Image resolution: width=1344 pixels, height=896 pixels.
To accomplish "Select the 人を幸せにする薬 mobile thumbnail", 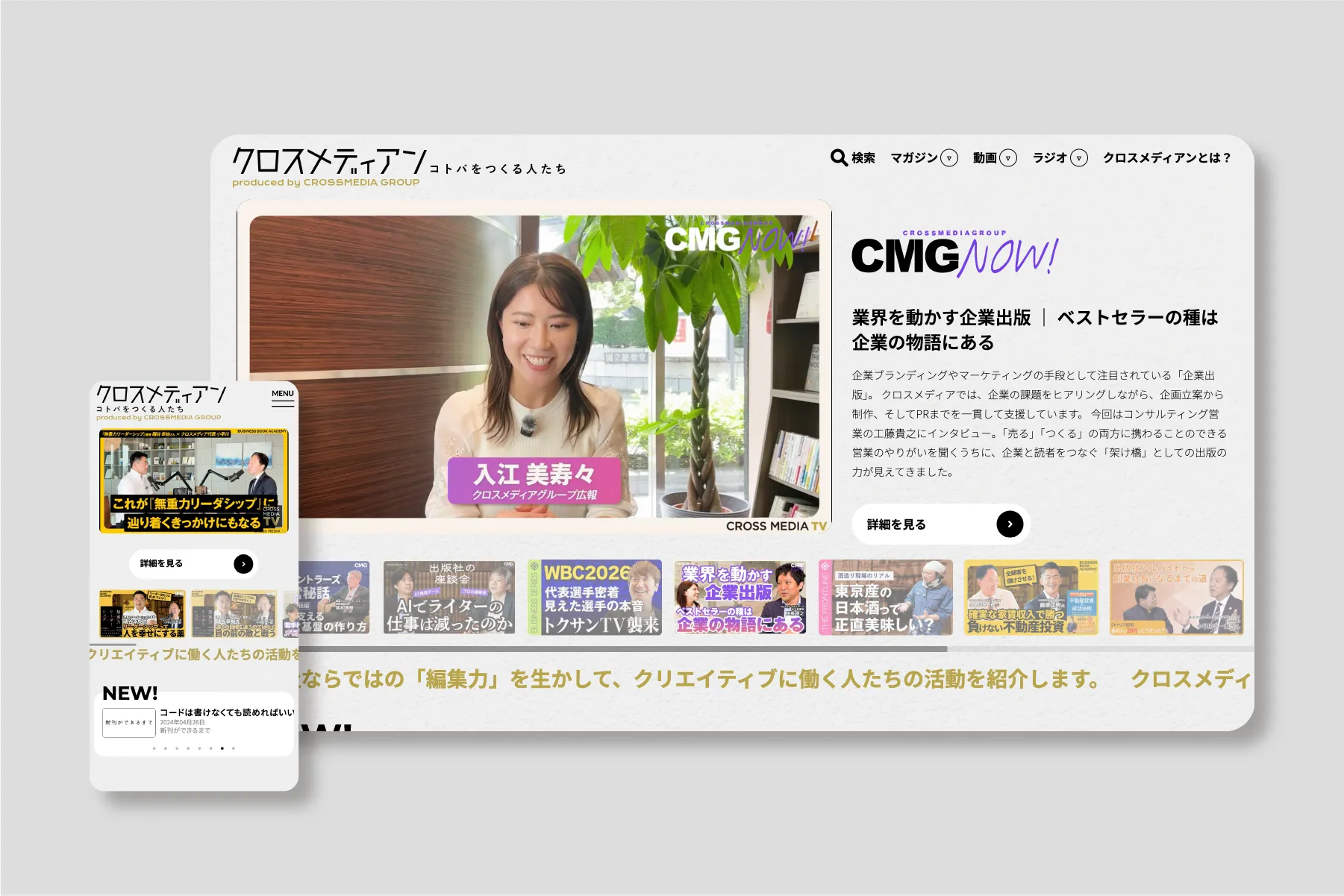I will [x=143, y=614].
